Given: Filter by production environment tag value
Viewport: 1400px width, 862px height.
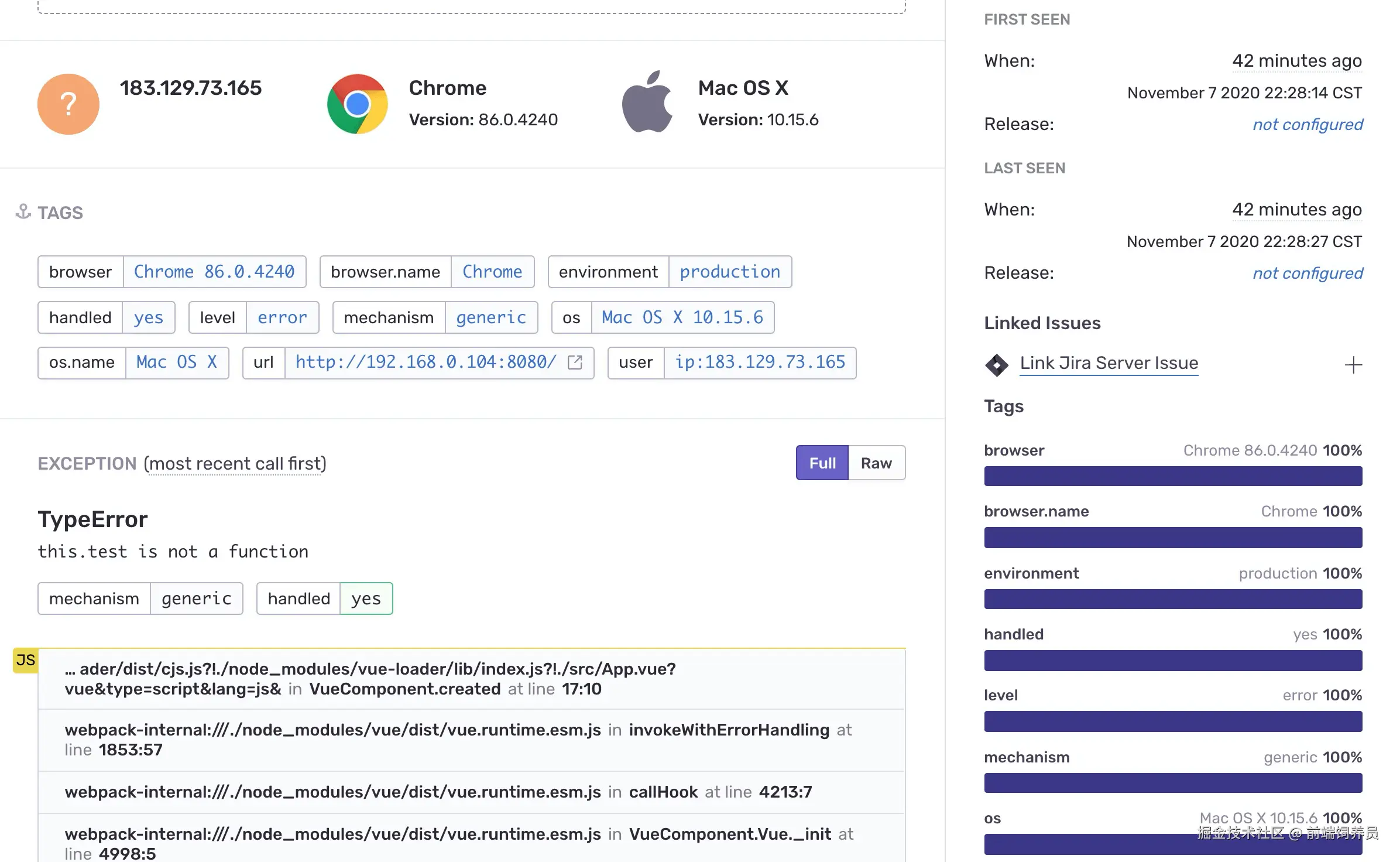Looking at the screenshot, I should click(730, 272).
